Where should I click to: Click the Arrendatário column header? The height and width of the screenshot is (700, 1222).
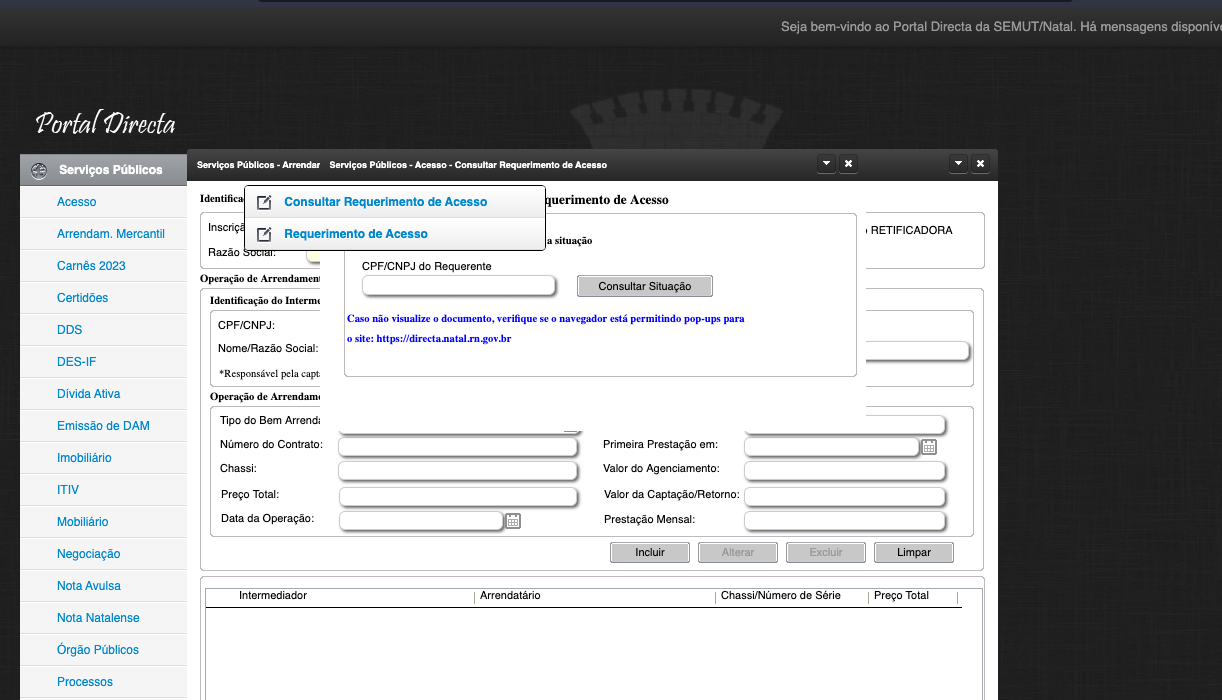click(510, 596)
